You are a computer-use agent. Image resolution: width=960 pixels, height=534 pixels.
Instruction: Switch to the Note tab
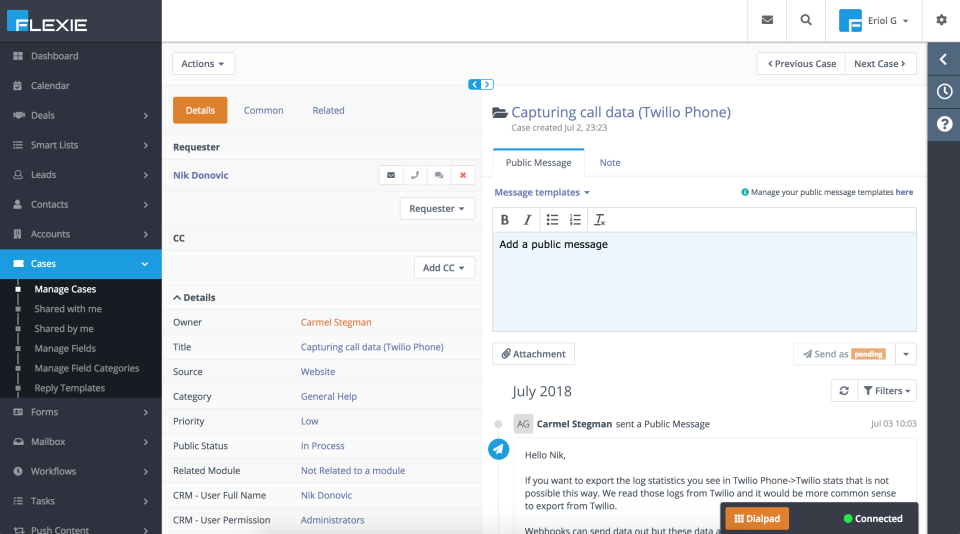[x=610, y=162]
